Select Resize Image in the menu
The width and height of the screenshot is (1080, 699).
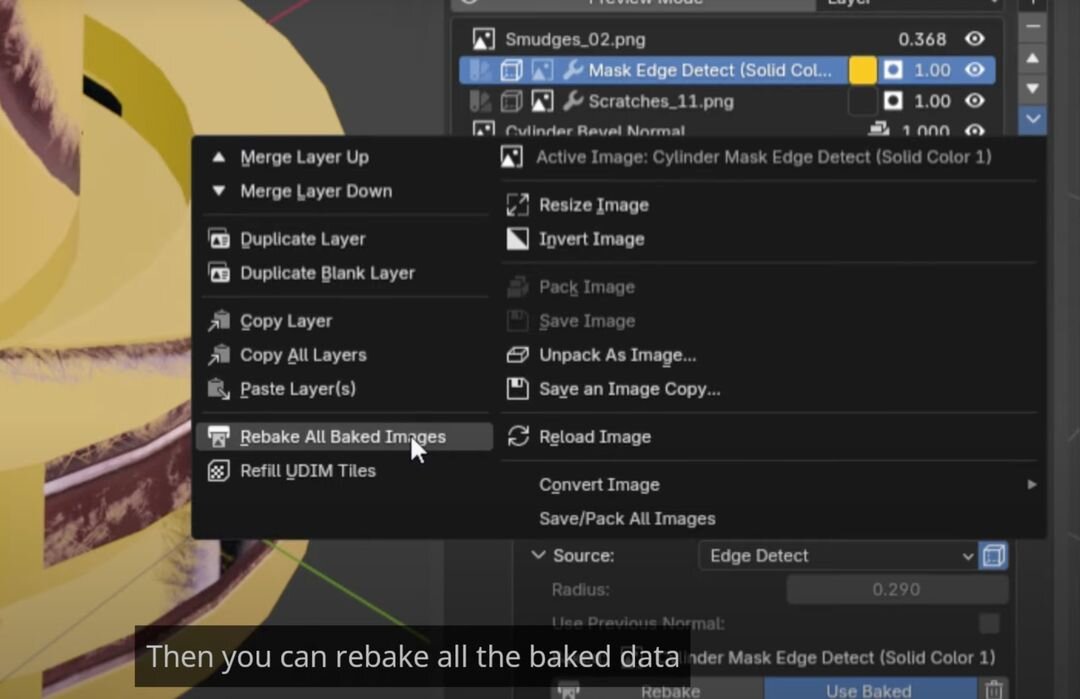(769, 205)
